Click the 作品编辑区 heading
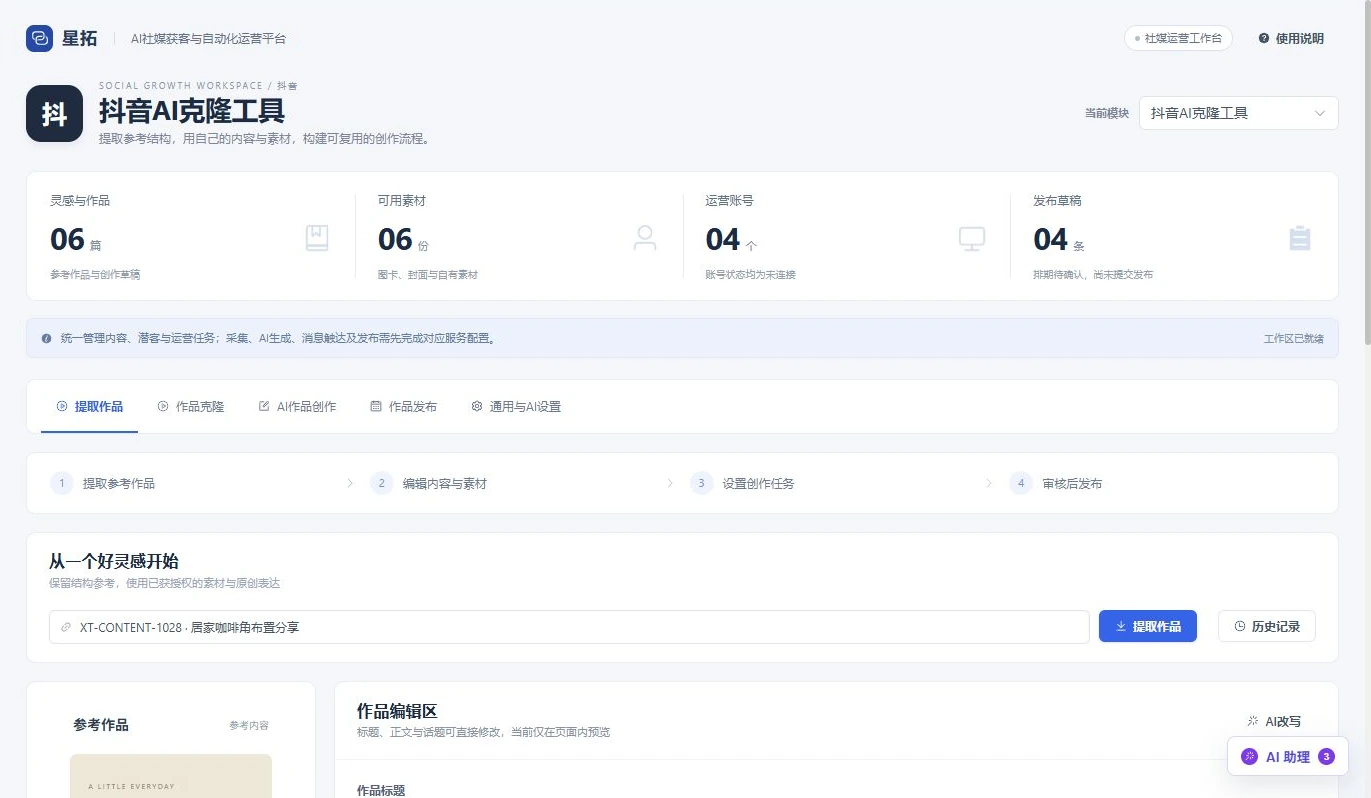 click(397, 711)
